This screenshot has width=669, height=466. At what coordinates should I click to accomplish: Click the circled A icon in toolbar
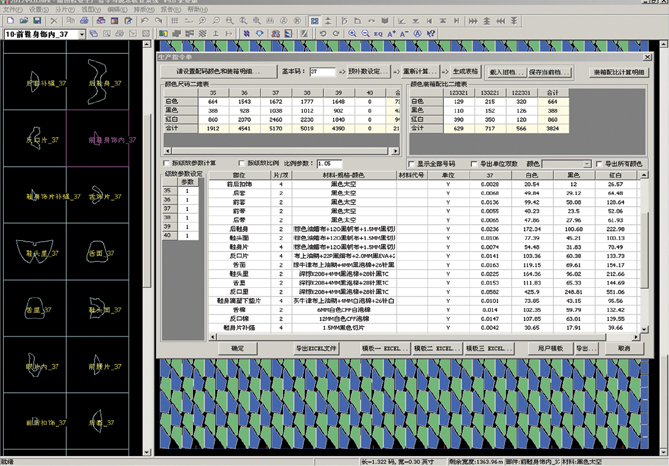click(417, 33)
